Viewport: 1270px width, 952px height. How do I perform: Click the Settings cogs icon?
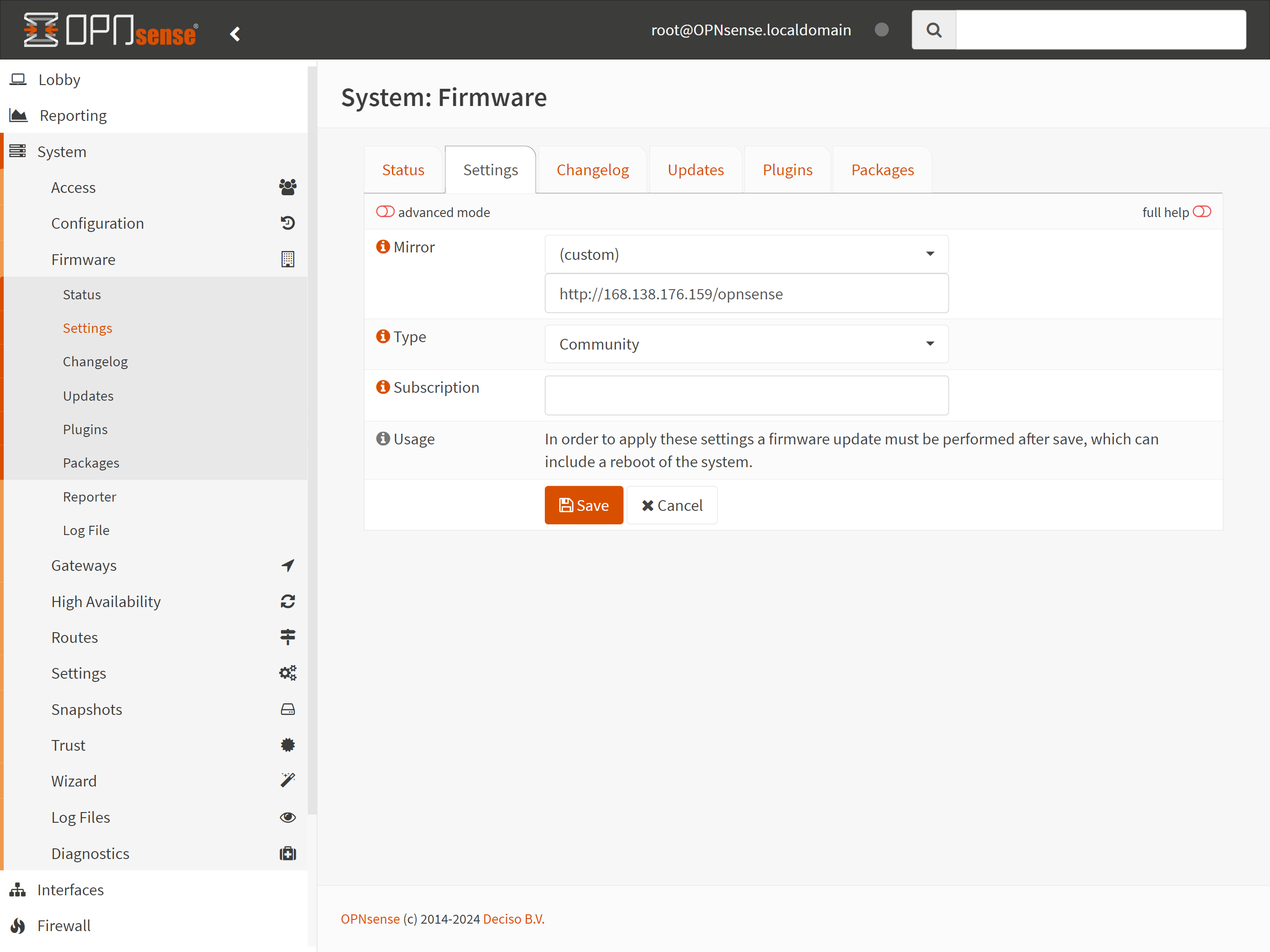pyautogui.click(x=288, y=673)
